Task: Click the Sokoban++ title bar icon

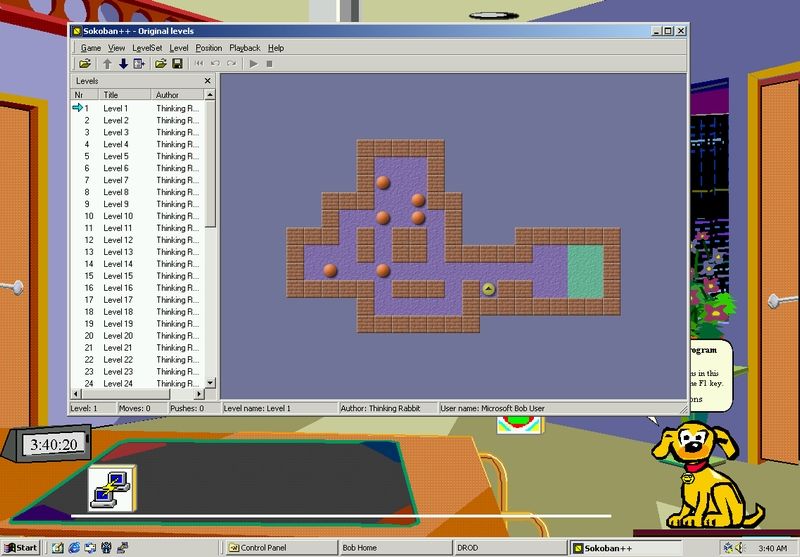Action: click(77, 31)
